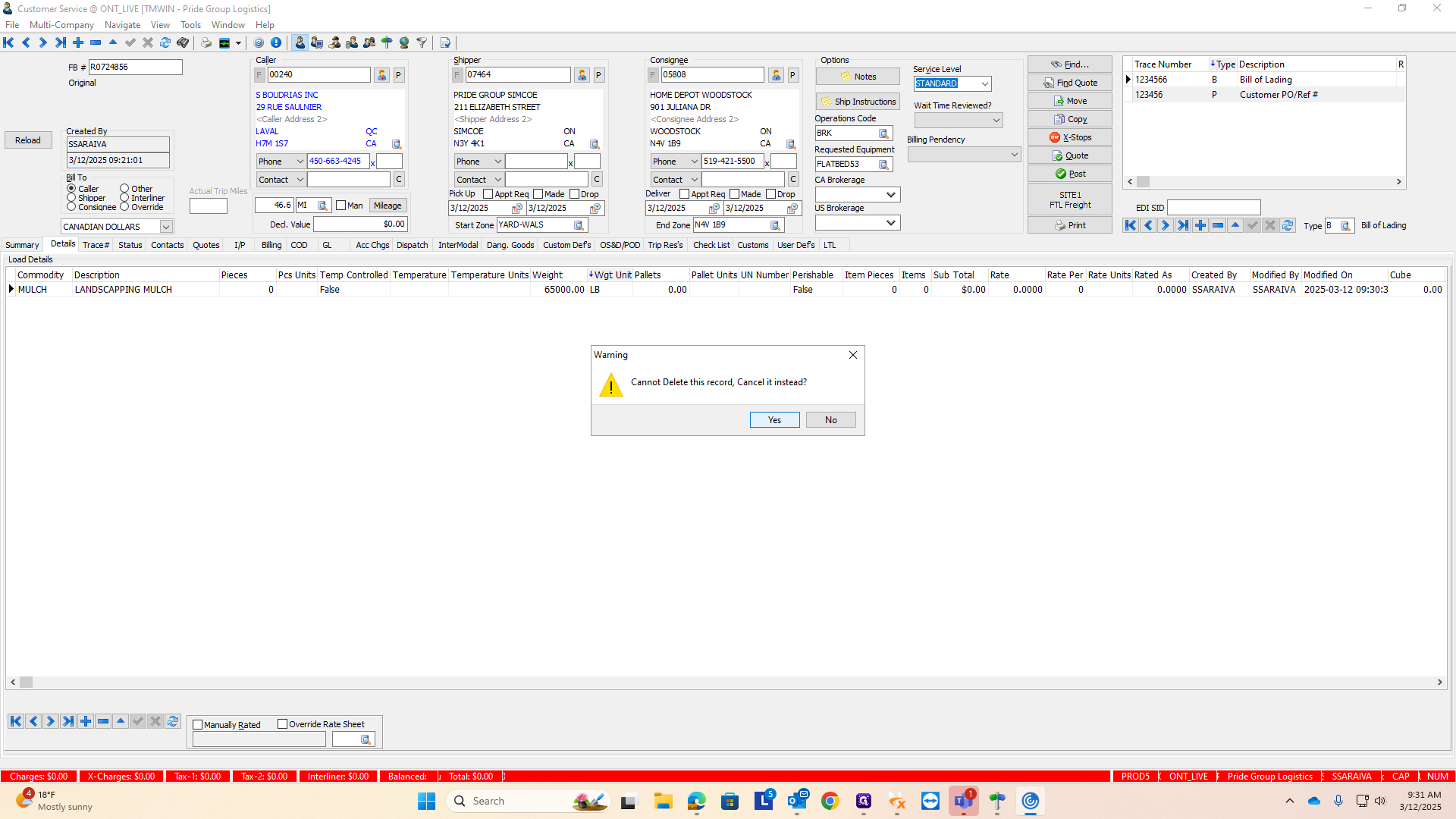Enable the Manually Rated checkbox
Image resolution: width=1456 pixels, height=819 pixels.
pyautogui.click(x=198, y=725)
